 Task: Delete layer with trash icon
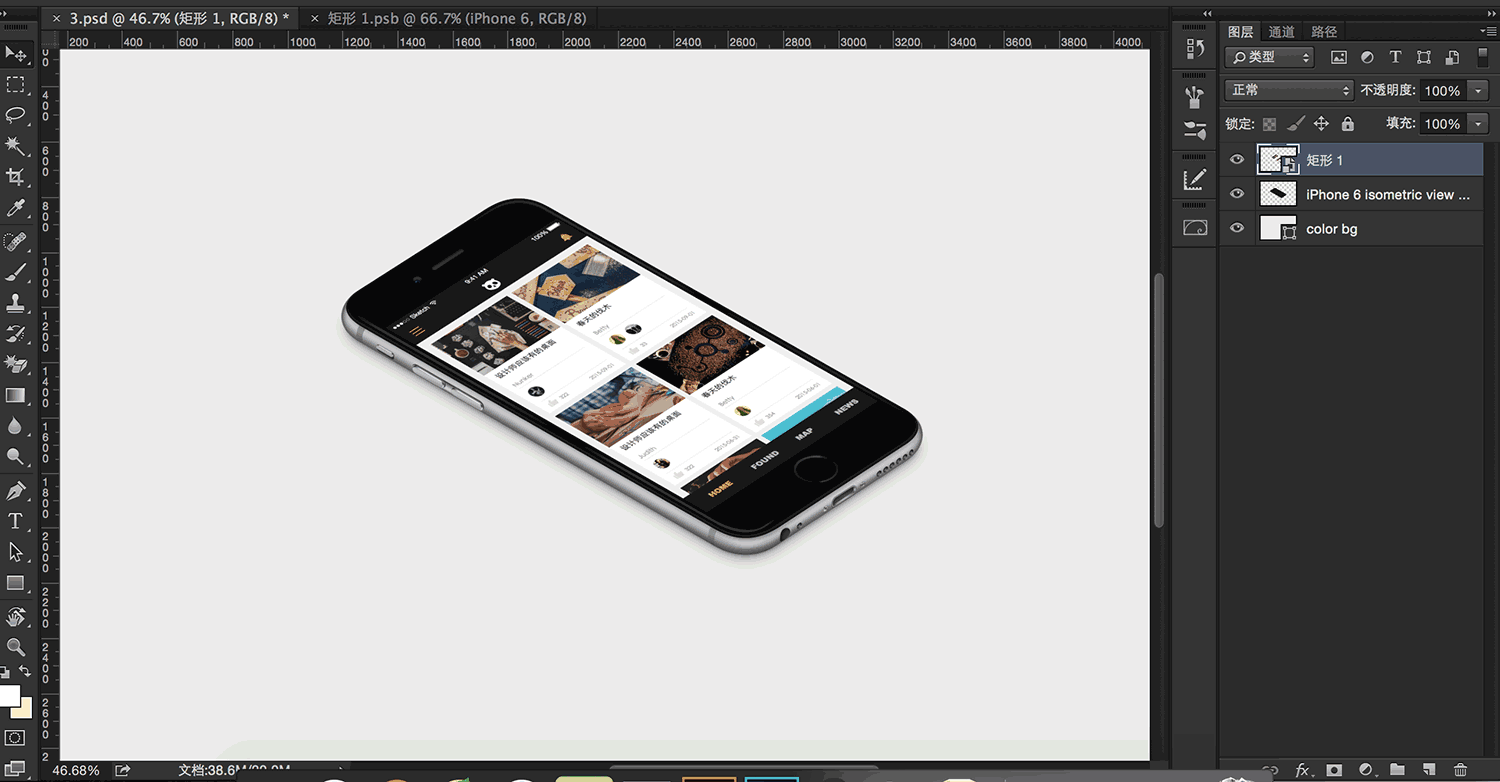coord(1461,770)
